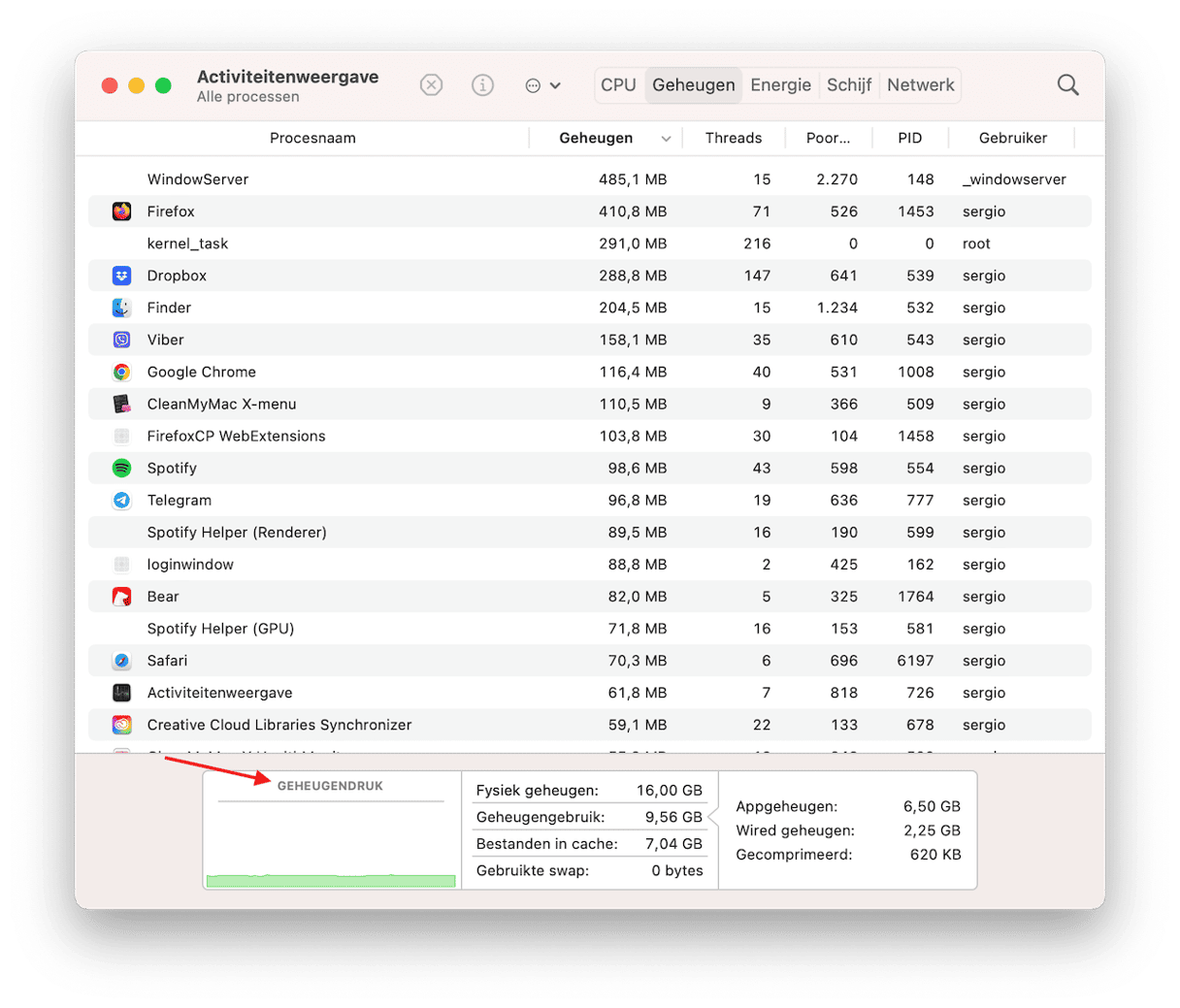This screenshot has height=1008, width=1180.
Task: Click the FirefoxCP WebExtensions placeholder icon
Action: click(x=121, y=436)
